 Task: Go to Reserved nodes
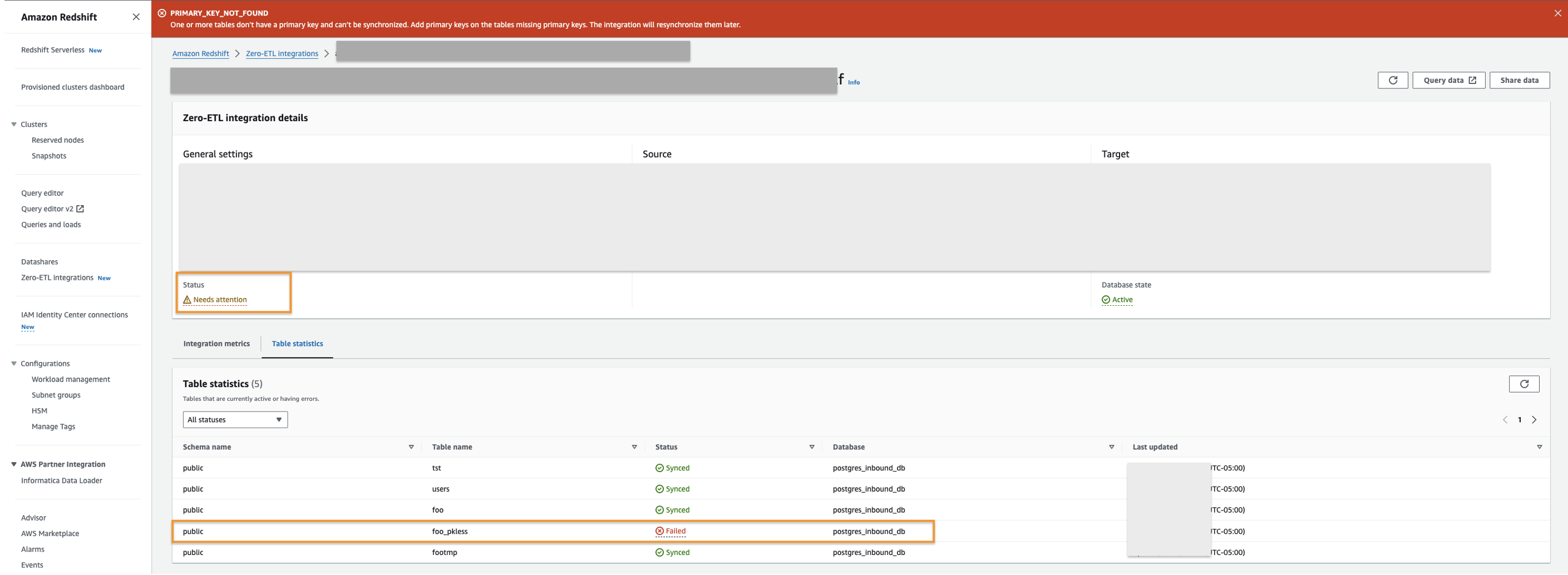58,140
